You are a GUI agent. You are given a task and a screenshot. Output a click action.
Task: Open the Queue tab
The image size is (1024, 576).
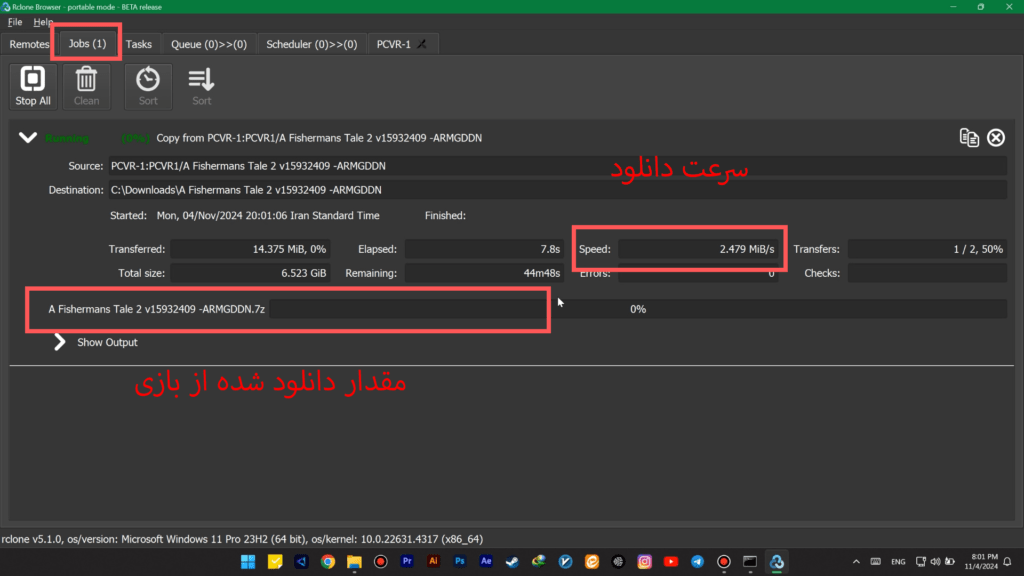click(x=208, y=44)
